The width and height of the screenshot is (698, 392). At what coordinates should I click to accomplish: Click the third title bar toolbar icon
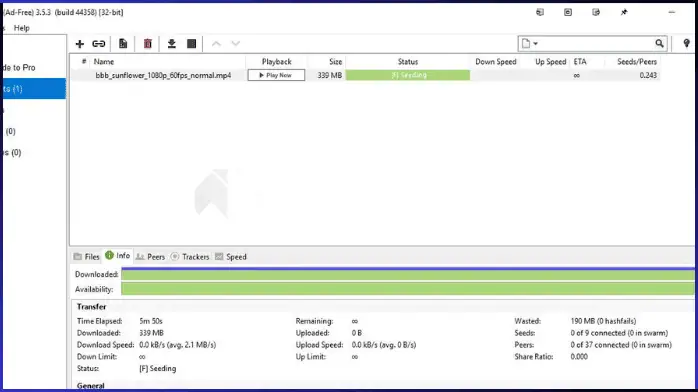coord(596,12)
